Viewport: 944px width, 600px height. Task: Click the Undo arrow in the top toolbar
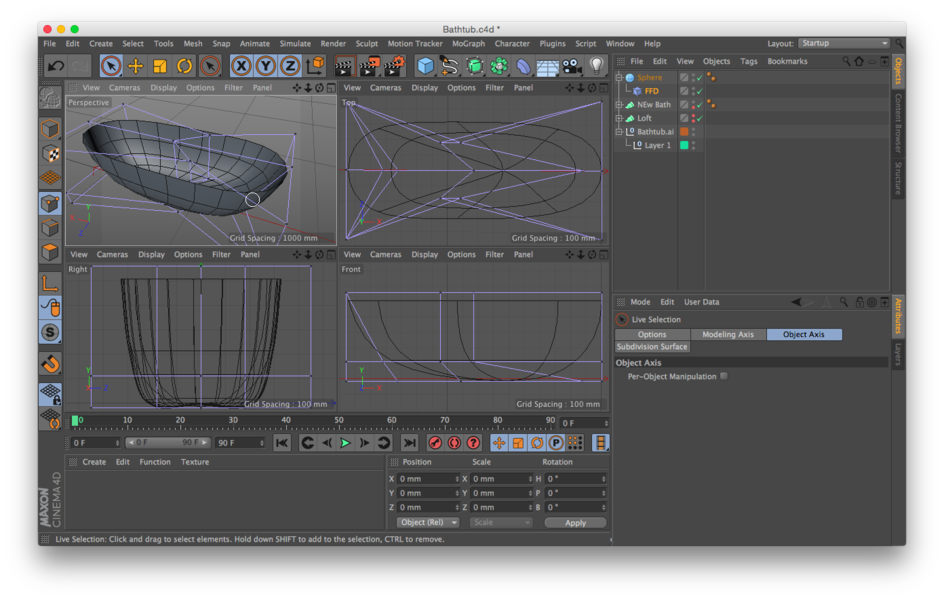pos(56,66)
